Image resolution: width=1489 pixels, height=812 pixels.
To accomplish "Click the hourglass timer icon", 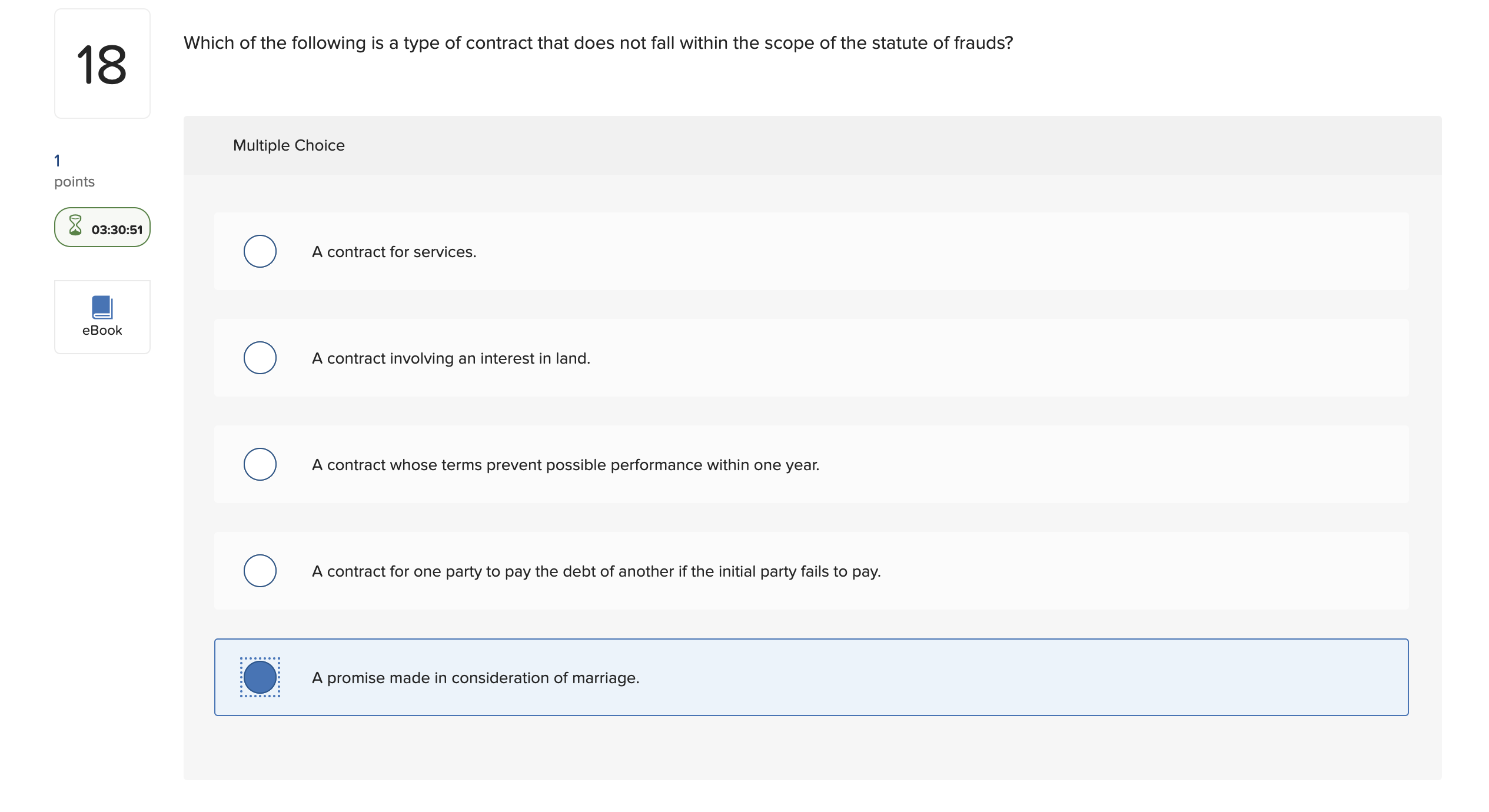I will 75,226.
